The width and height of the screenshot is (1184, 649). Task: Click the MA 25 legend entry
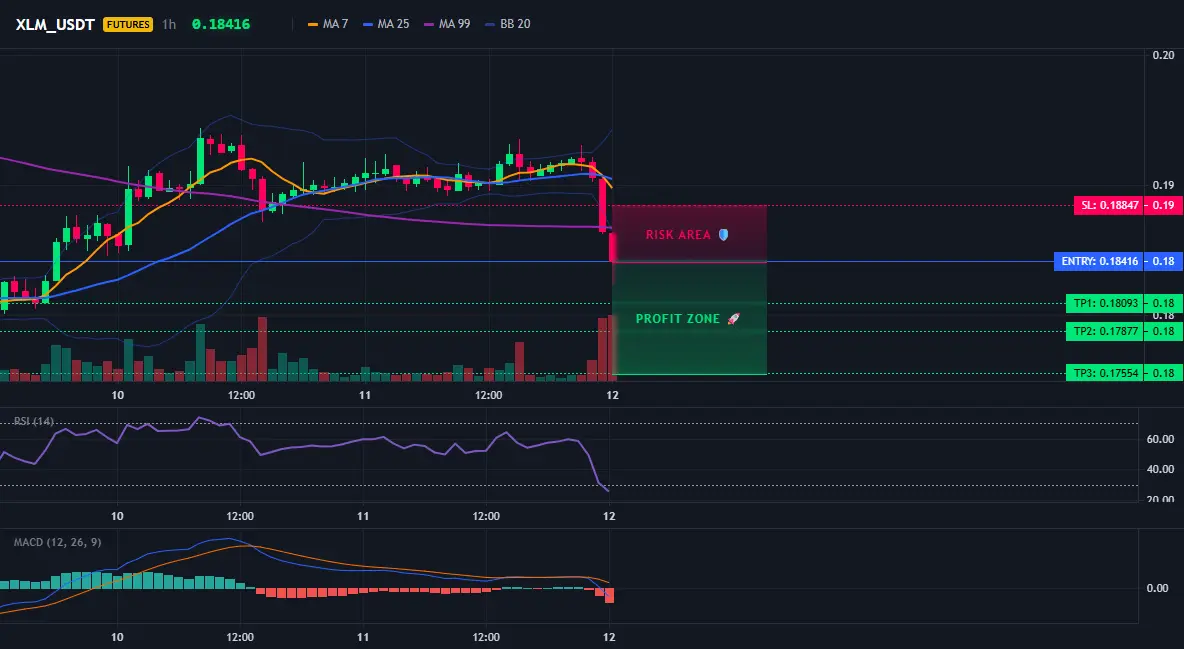click(x=386, y=24)
